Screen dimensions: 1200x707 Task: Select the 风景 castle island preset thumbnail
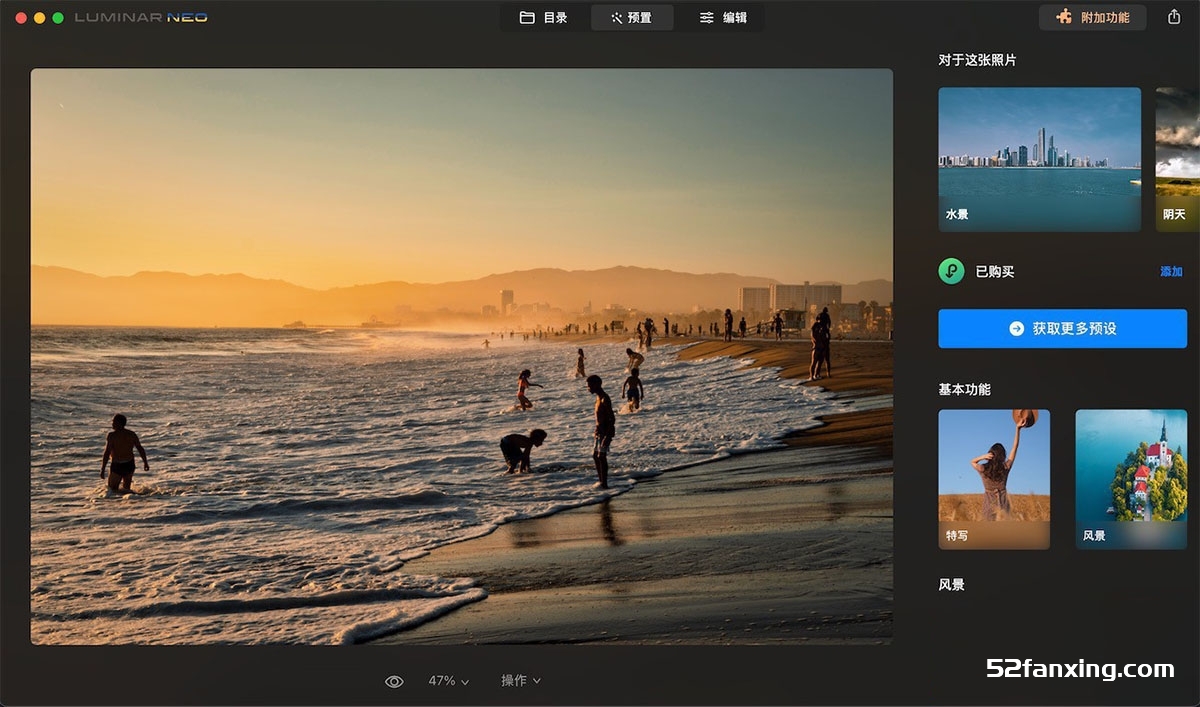point(1131,479)
